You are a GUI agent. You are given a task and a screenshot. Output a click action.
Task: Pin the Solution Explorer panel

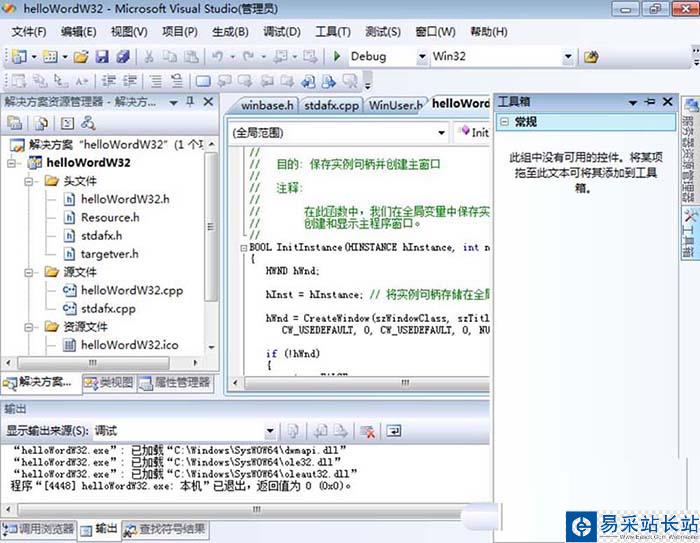pyautogui.click(x=190, y=102)
